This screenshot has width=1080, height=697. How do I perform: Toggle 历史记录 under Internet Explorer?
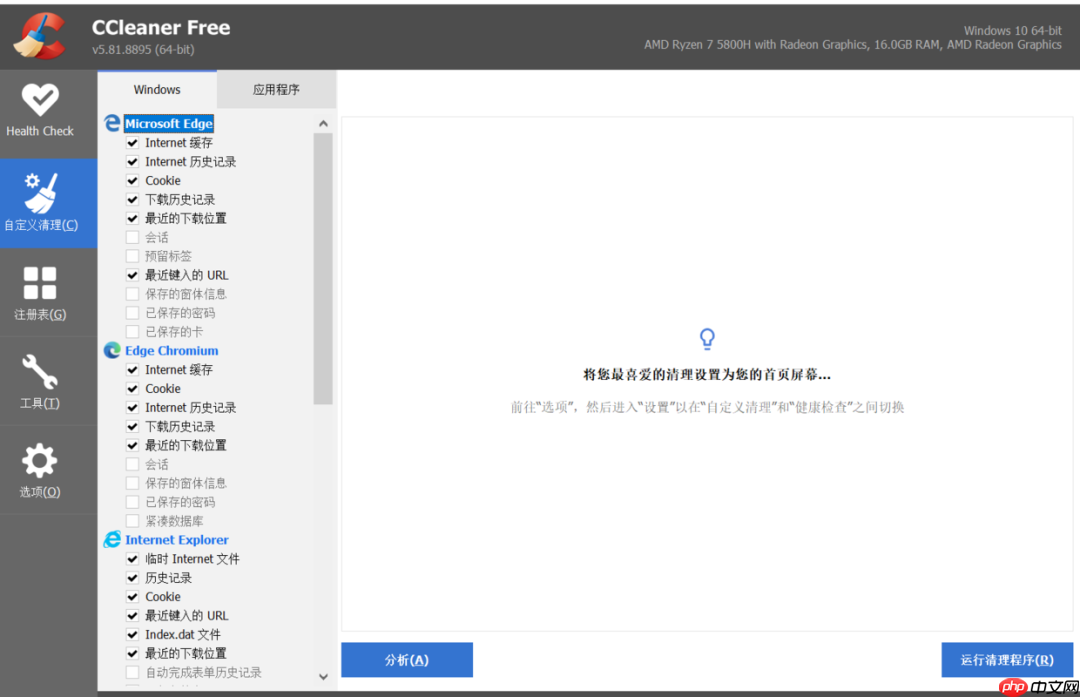132,577
